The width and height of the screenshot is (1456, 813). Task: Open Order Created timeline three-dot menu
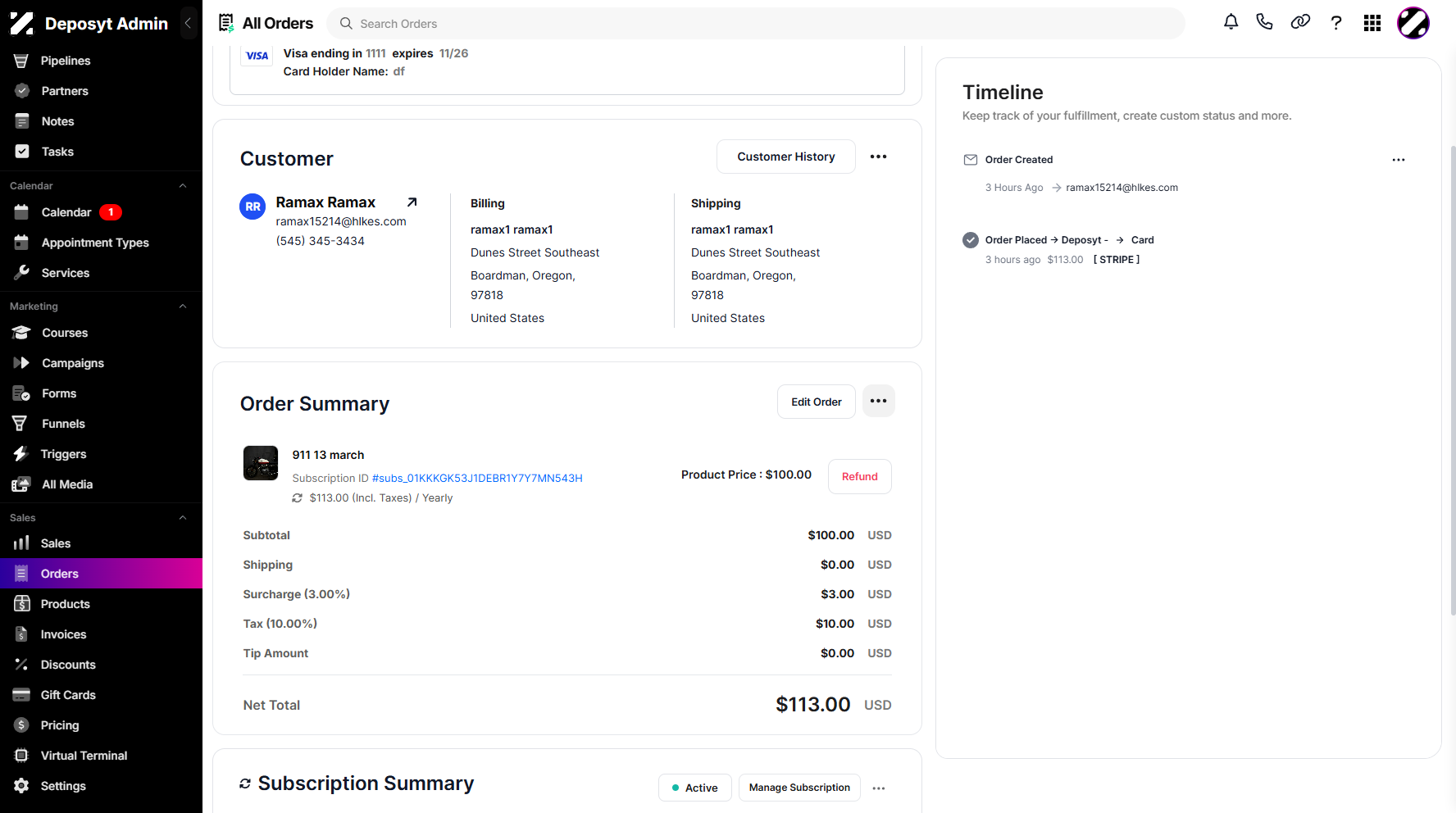[1399, 160]
